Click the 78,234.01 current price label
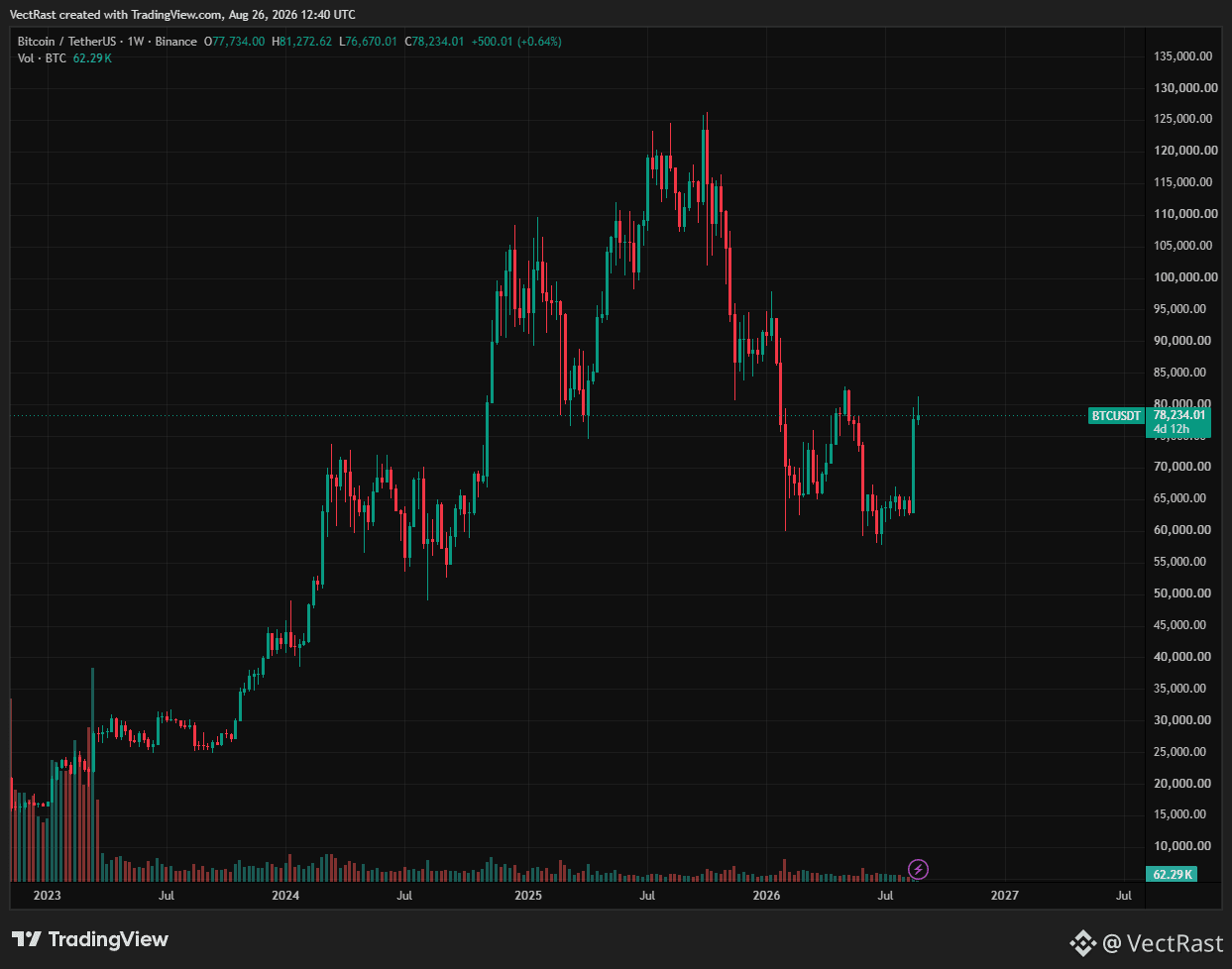The height and width of the screenshot is (969, 1232). coord(1178,415)
